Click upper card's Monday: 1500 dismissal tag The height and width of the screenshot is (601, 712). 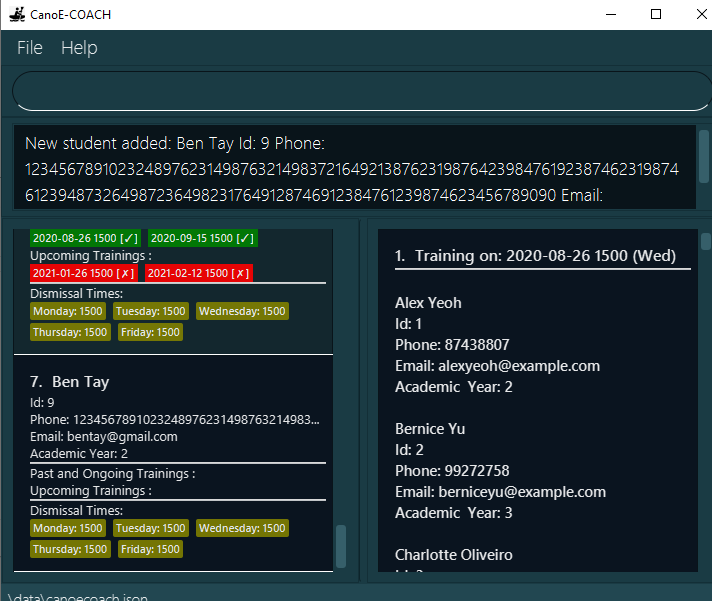tap(68, 311)
